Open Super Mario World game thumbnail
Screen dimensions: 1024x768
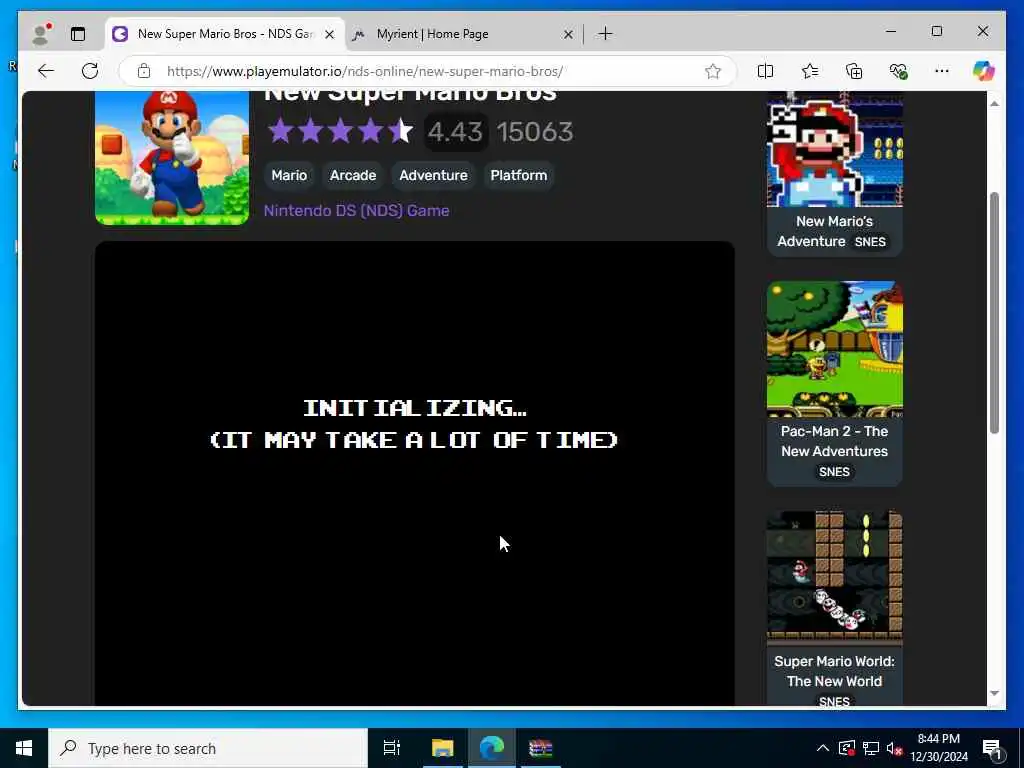click(x=835, y=579)
